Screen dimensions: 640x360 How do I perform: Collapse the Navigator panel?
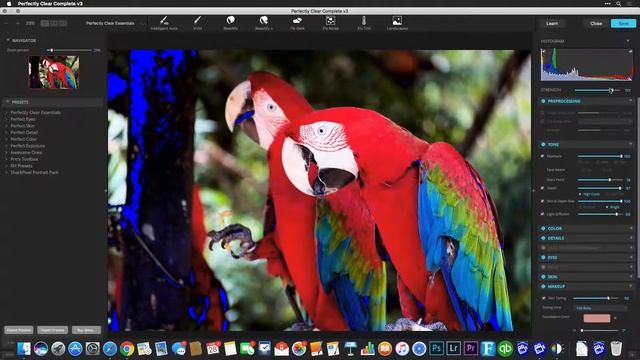(8, 40)
